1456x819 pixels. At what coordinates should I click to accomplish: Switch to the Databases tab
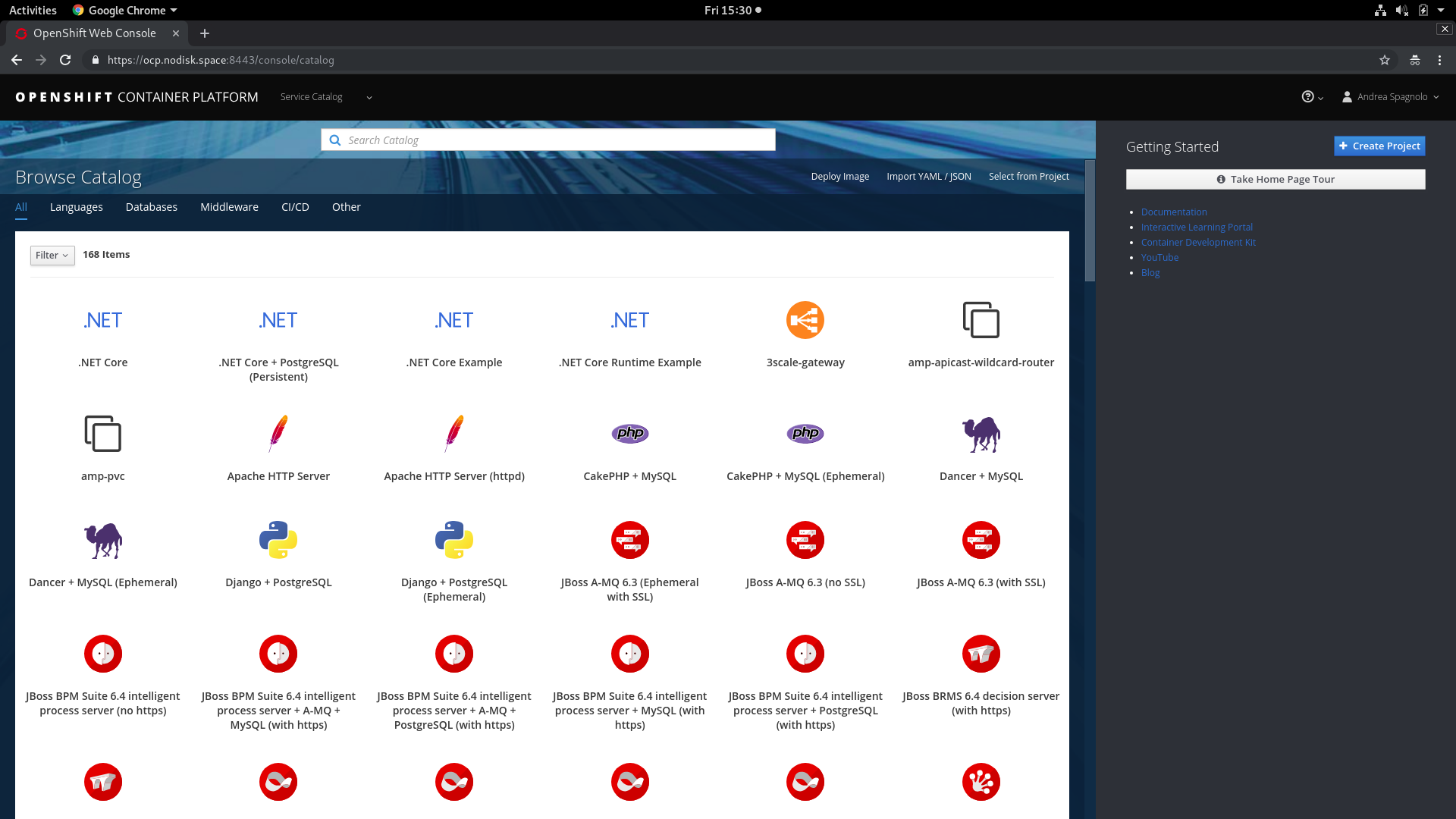coord(151,207)
